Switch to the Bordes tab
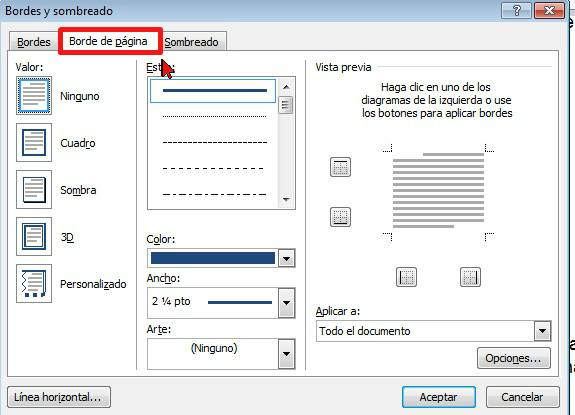Viewport: 575px width, 415px height. 33,42
